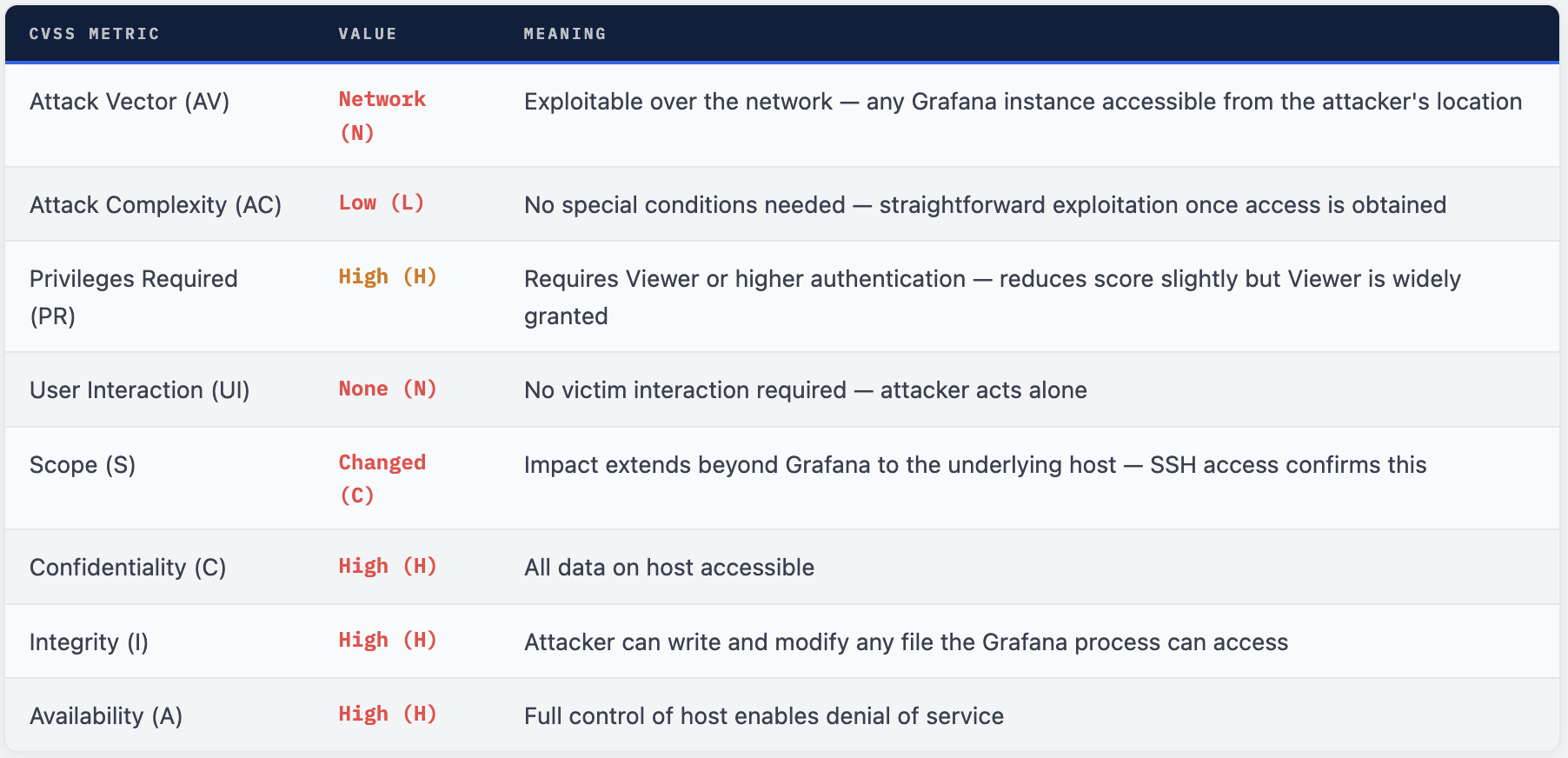
Task: Click the Changed (C) scope value
Action: 382,478
